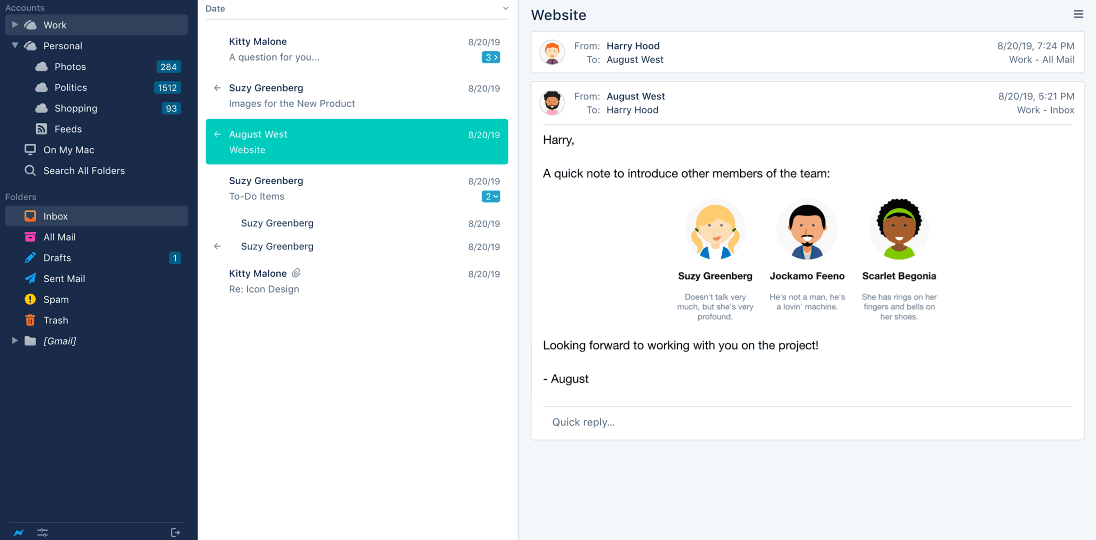Click the Harry Hood sender name
Screen dimensions: 1096x540
tap(633, 46)
